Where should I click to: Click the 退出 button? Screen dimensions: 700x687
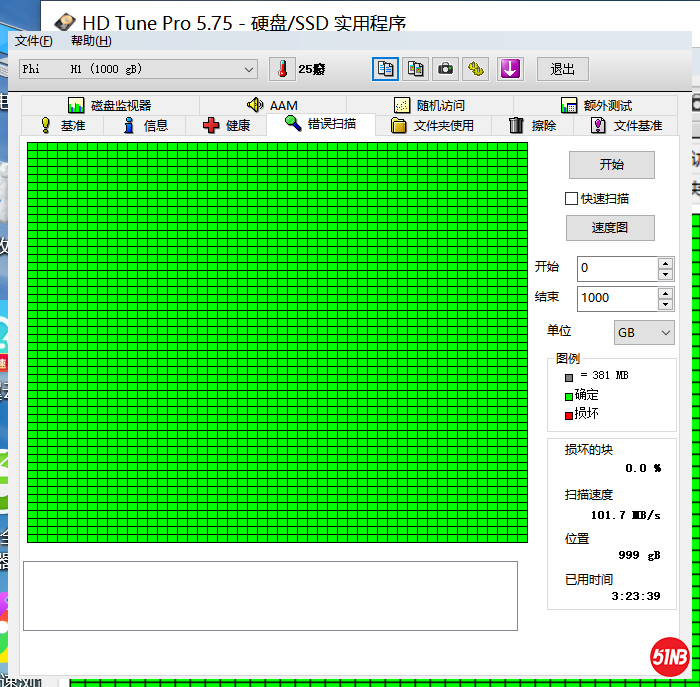click(x=562, y=69)
